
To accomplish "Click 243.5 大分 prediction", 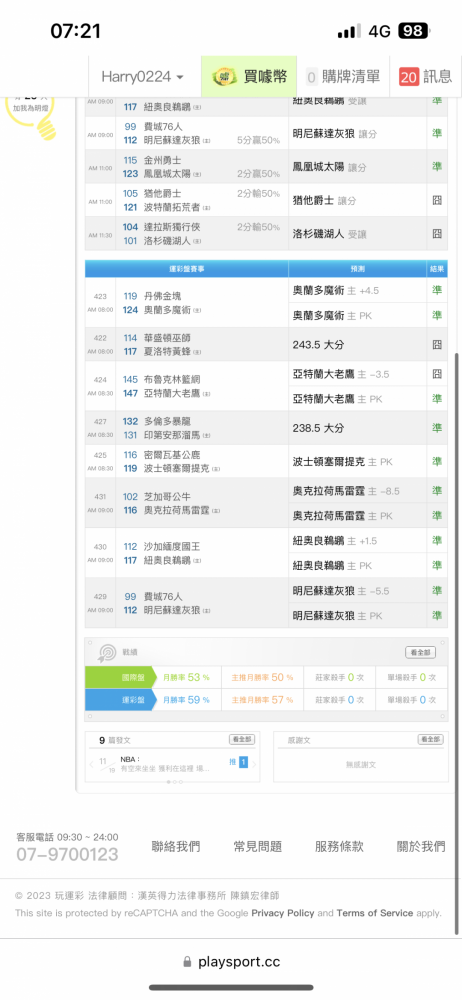I will tap(318, 344).
